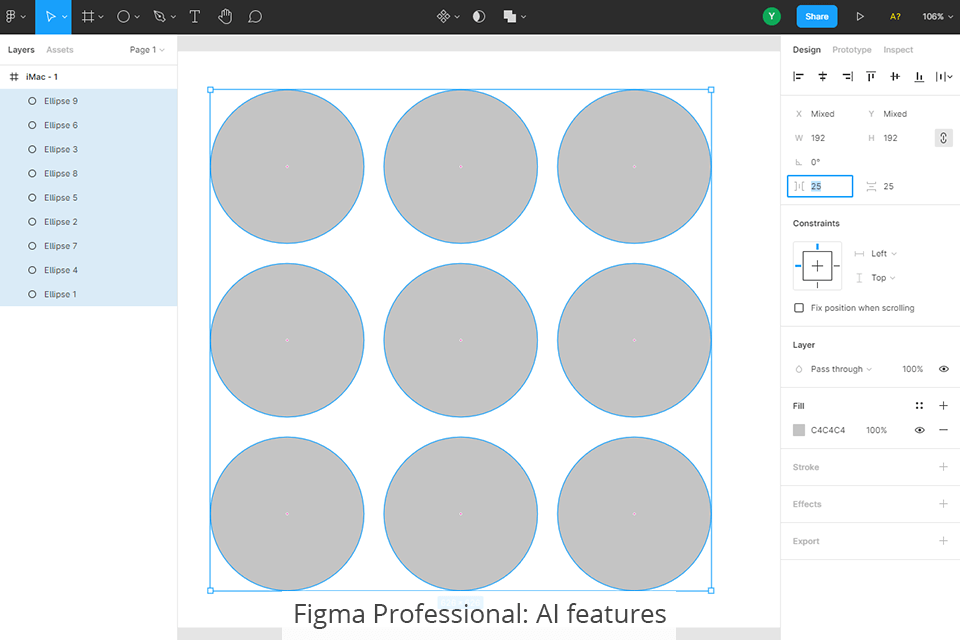
Task: Enable Fix position when scrolling
Action: coord(799,307)
